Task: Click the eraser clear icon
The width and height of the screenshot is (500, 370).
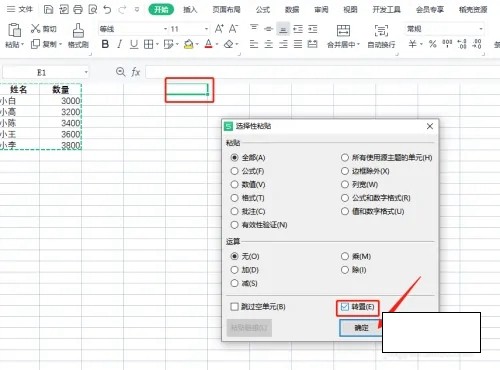Action: 229,44
